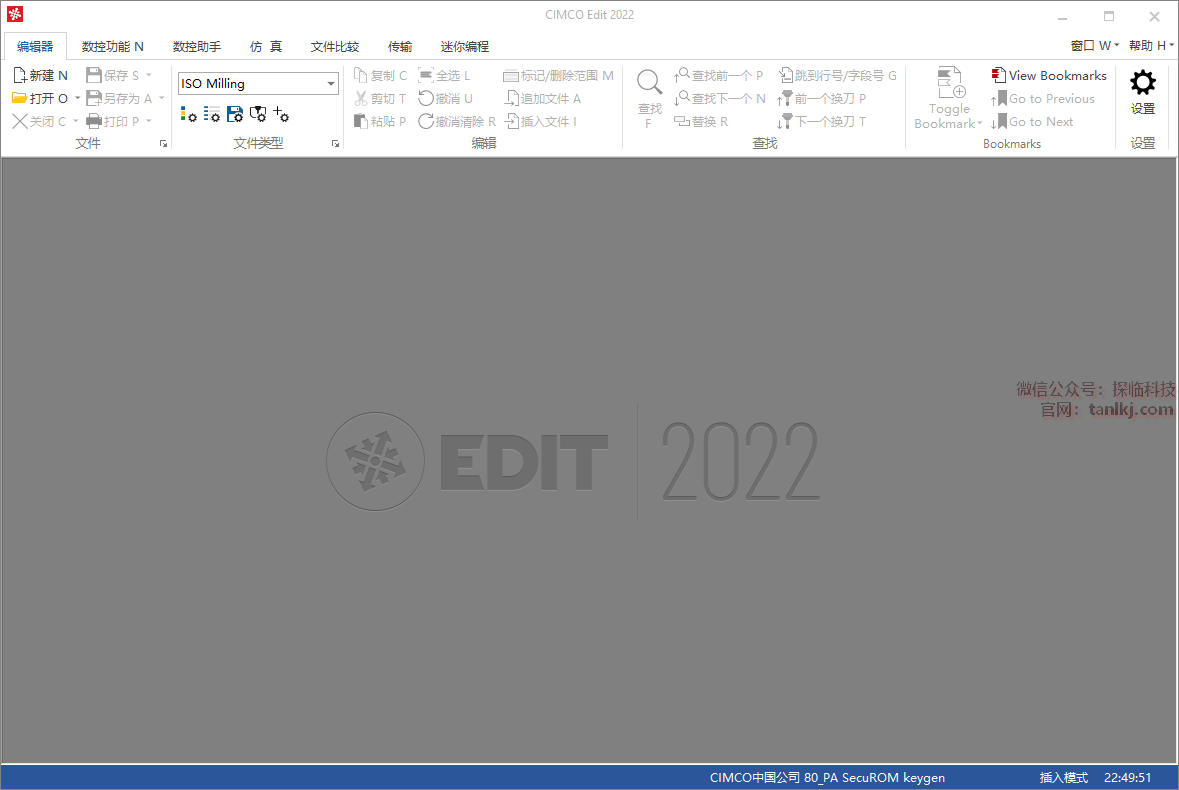Expand the 打印 P dropdown arrow
The width and height of the screenshot is (1179, 790).
149,121
